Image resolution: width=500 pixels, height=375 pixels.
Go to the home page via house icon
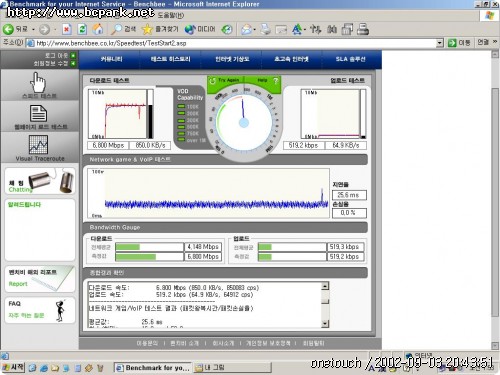[98, 29]
